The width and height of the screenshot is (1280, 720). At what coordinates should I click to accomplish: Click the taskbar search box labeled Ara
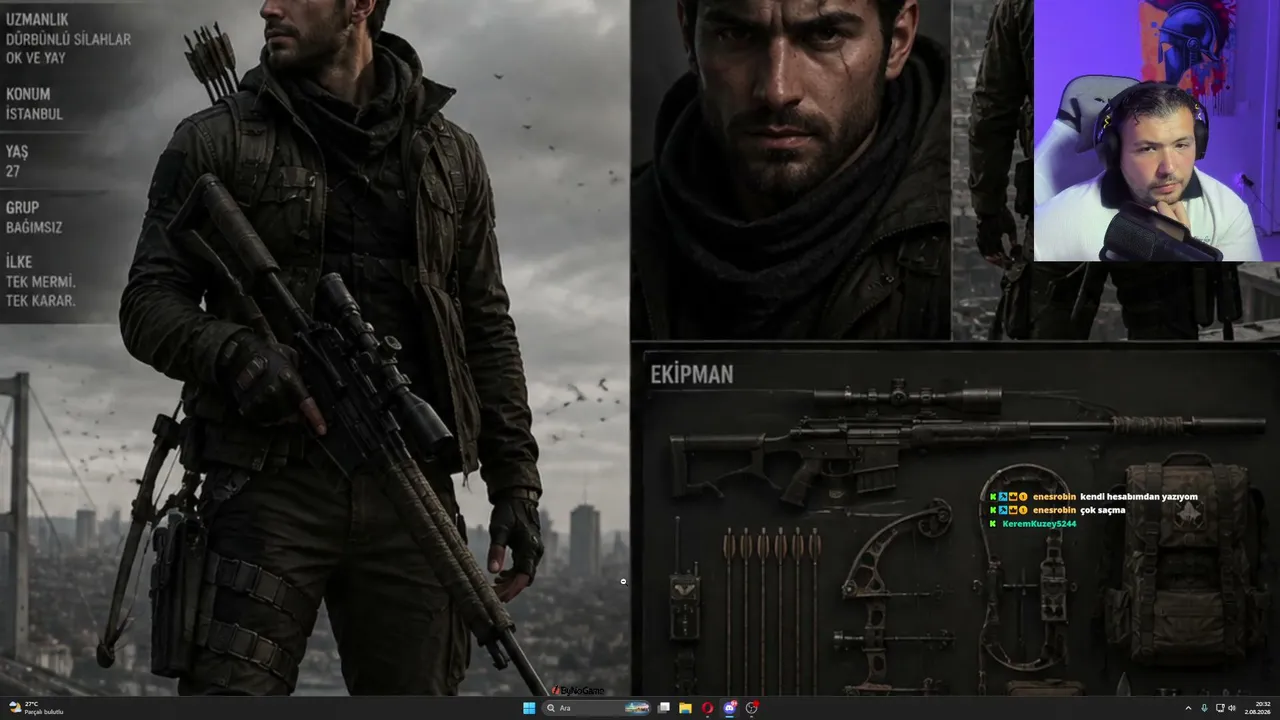point(597,708)
